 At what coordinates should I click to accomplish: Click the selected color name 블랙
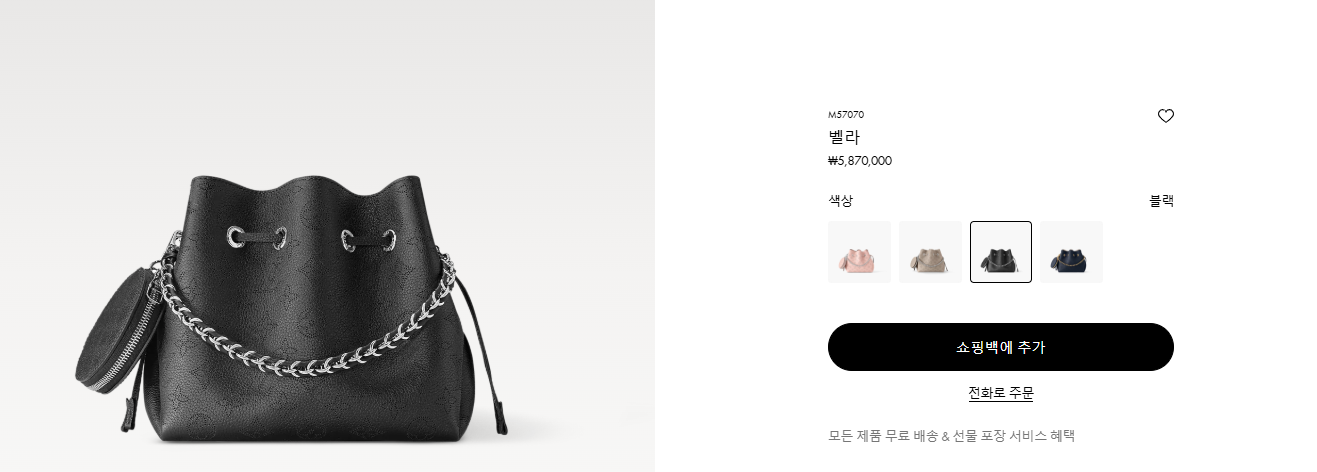[x=1161, y=200]
